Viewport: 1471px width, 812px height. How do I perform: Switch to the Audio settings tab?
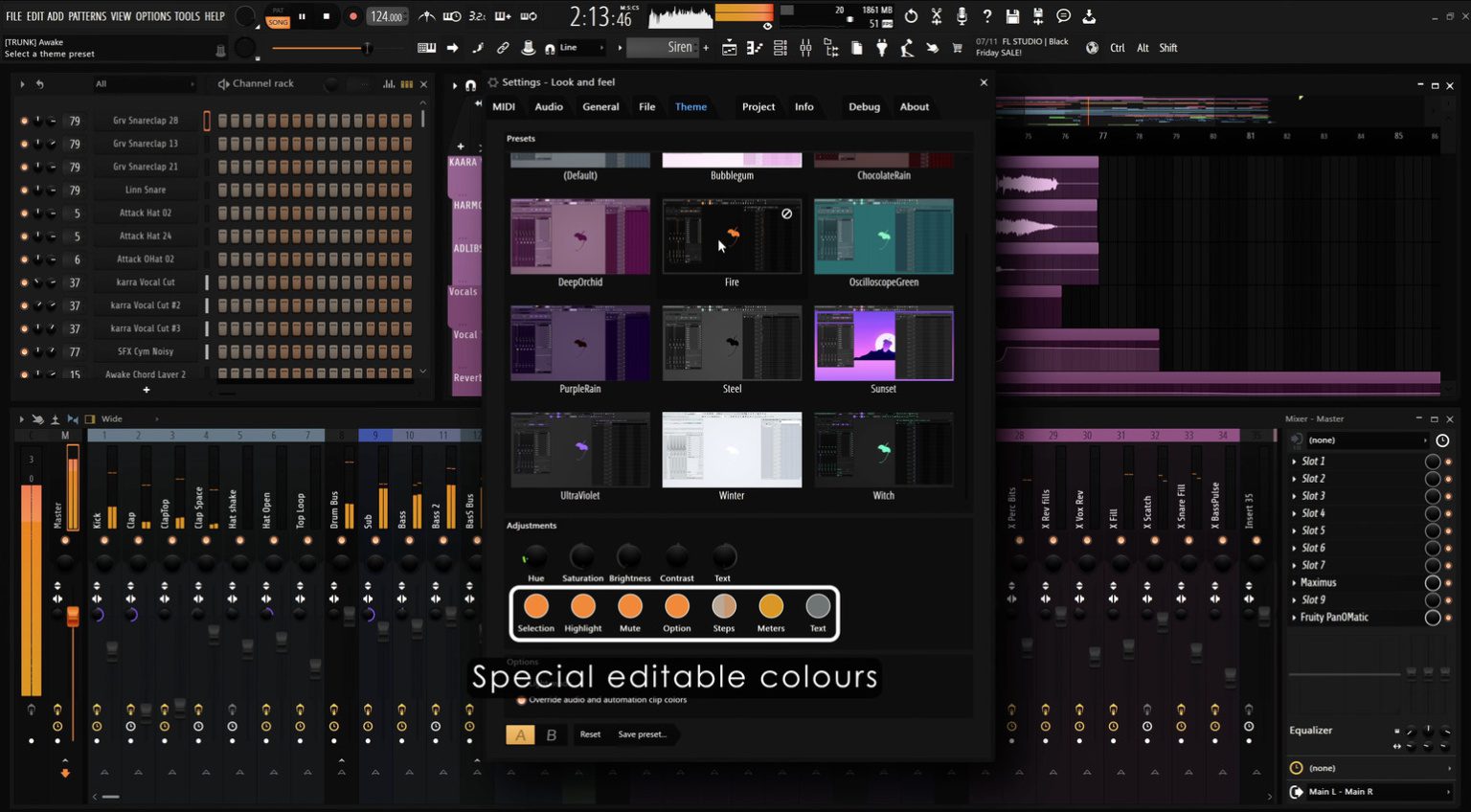click(x=549, y=107)
